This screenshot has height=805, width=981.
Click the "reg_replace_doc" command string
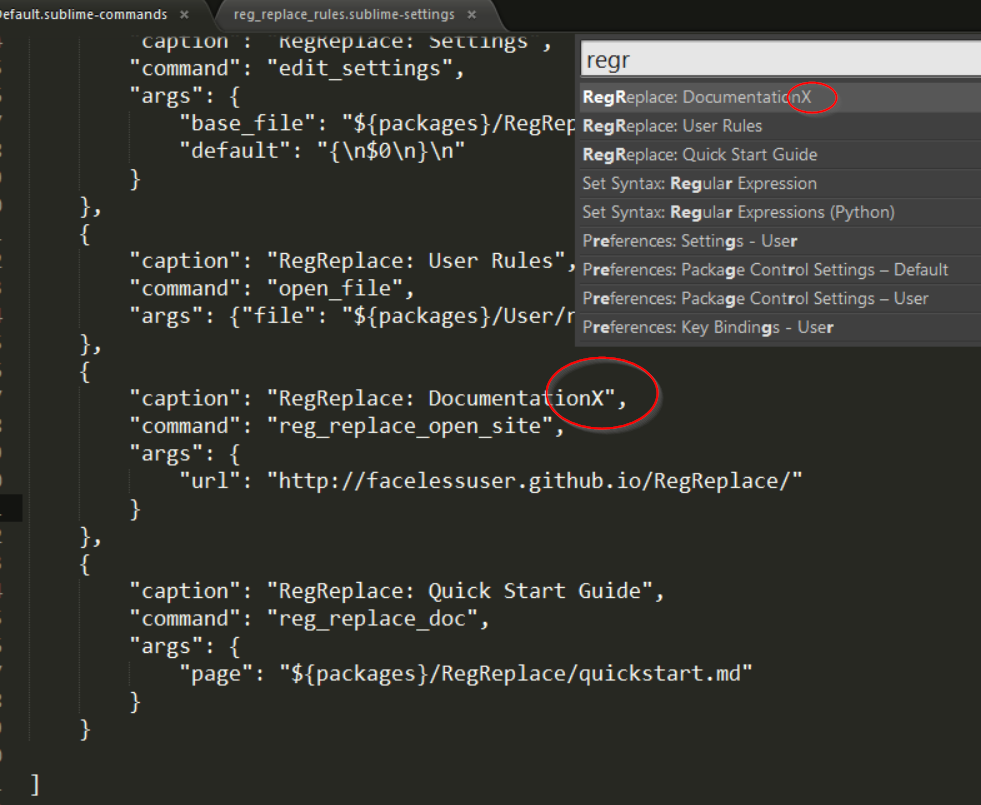(372, 619)
